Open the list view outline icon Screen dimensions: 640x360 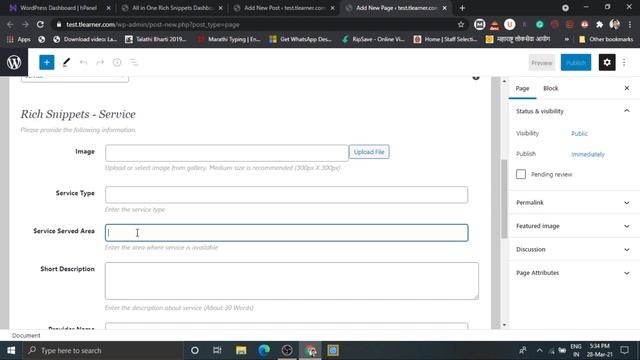point(134,62)
